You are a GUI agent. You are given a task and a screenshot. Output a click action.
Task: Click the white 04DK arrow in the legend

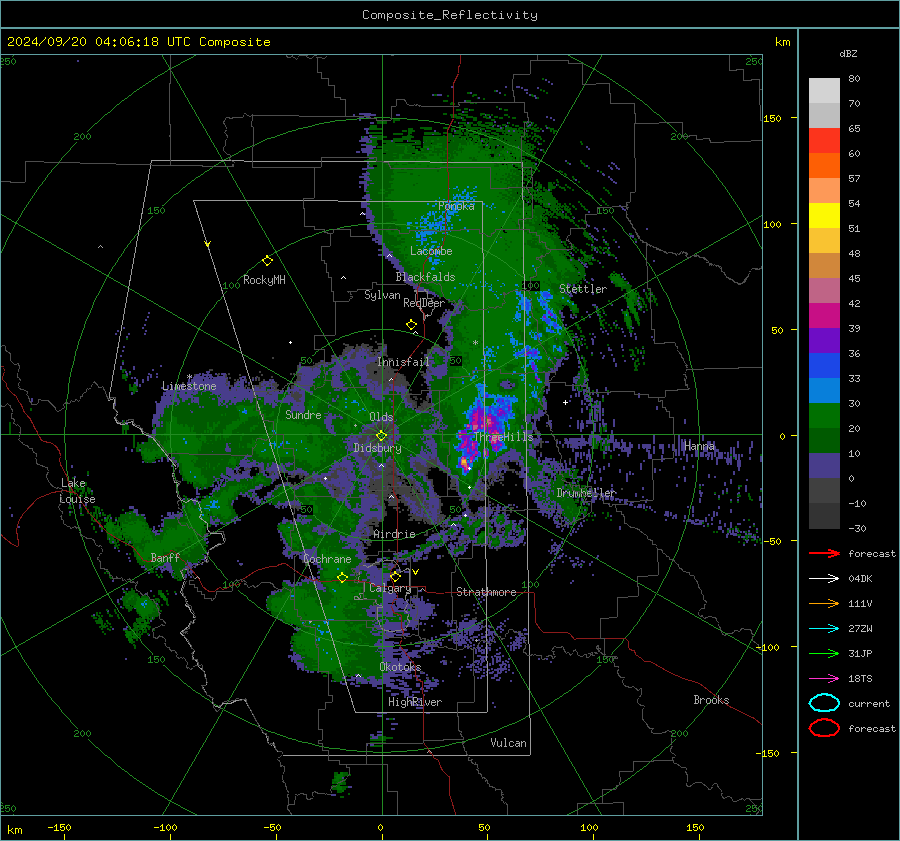(824, 579)
